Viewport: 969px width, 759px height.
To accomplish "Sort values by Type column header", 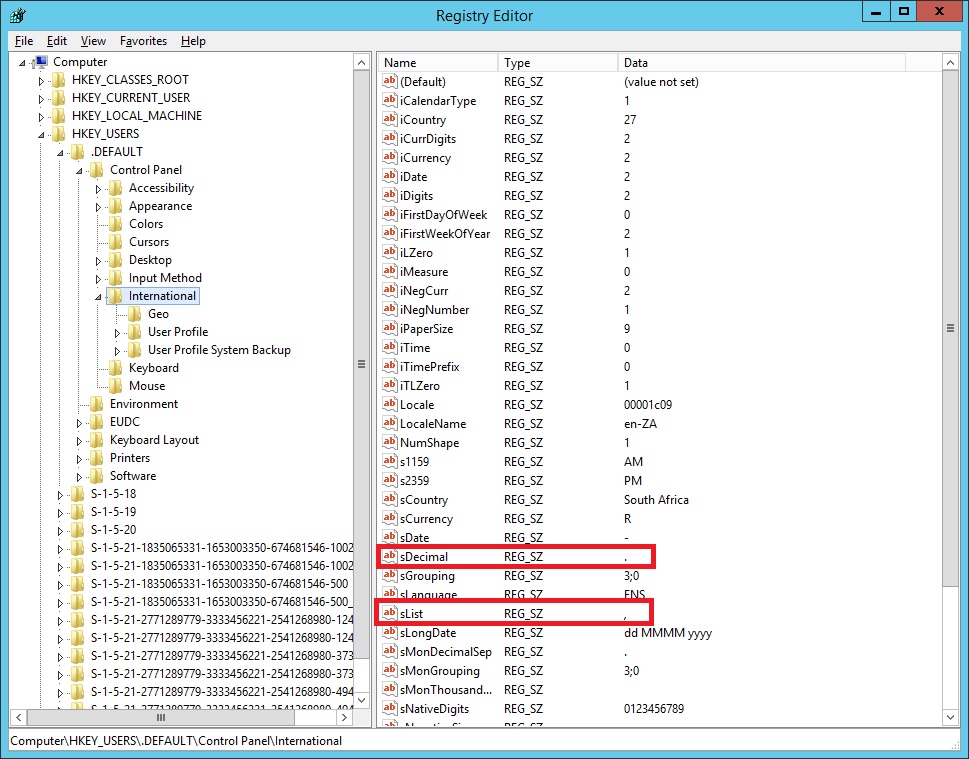I will (557, 62).
